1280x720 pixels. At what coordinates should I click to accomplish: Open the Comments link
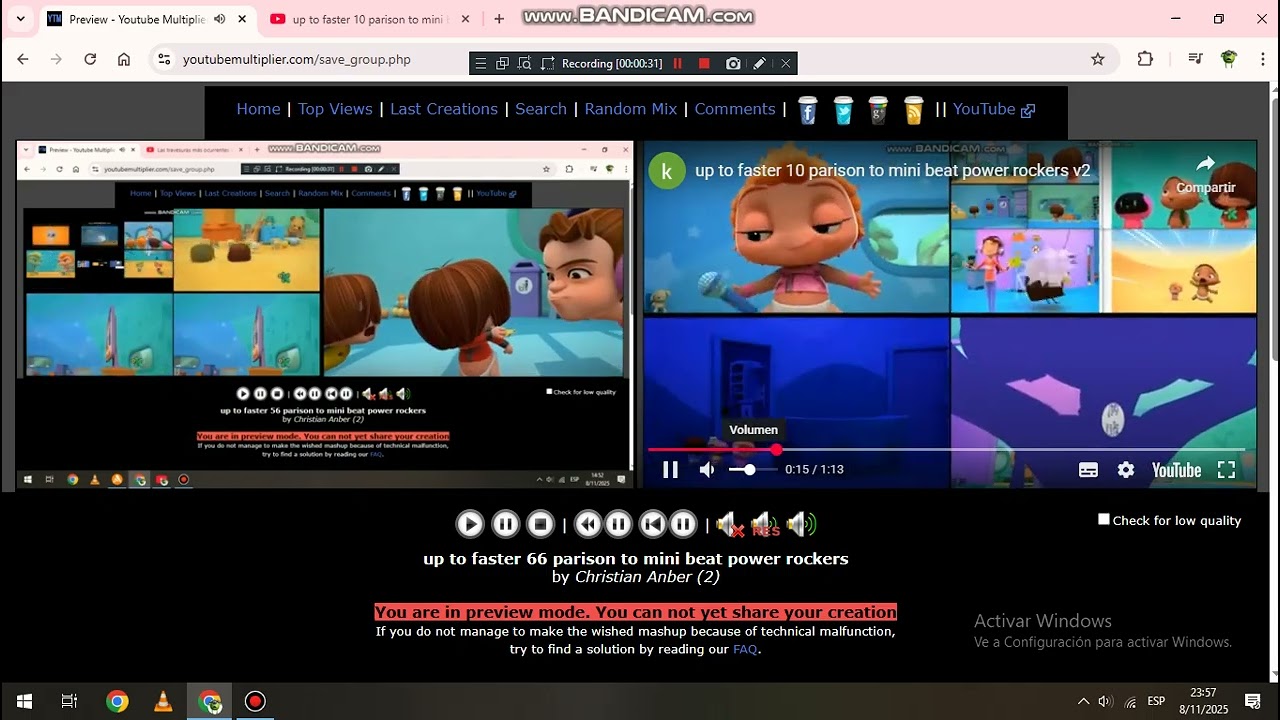point(735,109)
